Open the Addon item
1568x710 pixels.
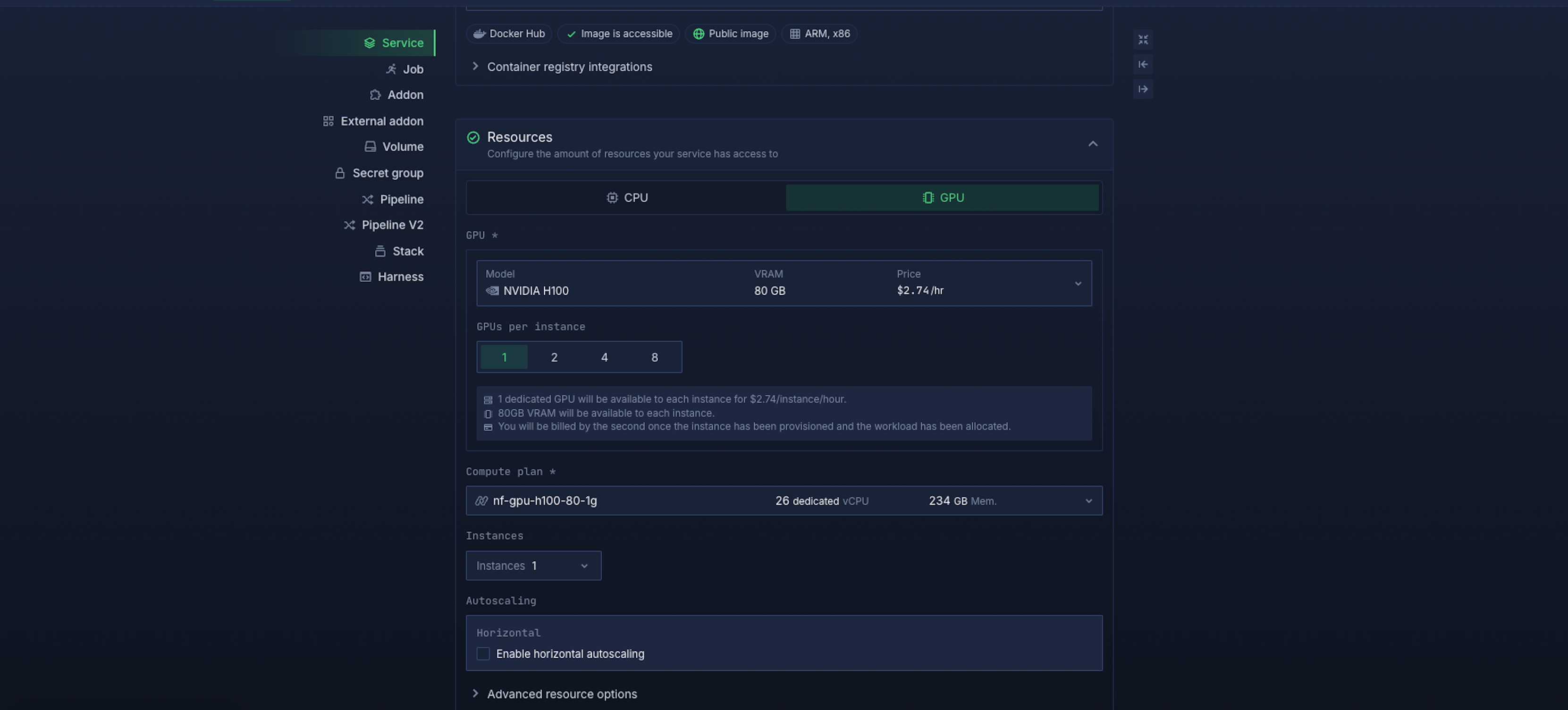click(396, 95)
